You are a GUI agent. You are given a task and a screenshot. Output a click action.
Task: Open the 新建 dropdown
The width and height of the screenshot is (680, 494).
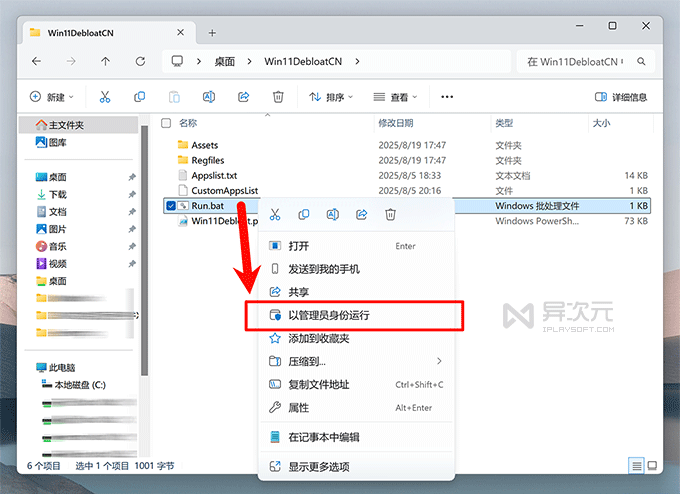[x=51, y=97]
